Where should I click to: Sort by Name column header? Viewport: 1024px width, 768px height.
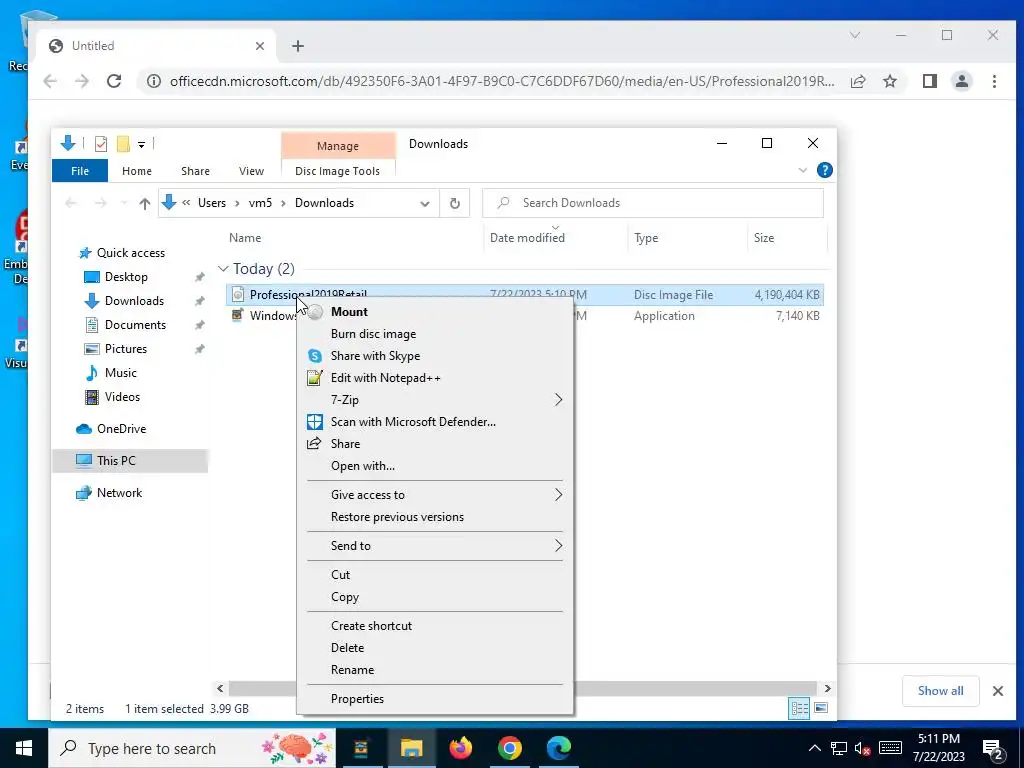(245, 238)
